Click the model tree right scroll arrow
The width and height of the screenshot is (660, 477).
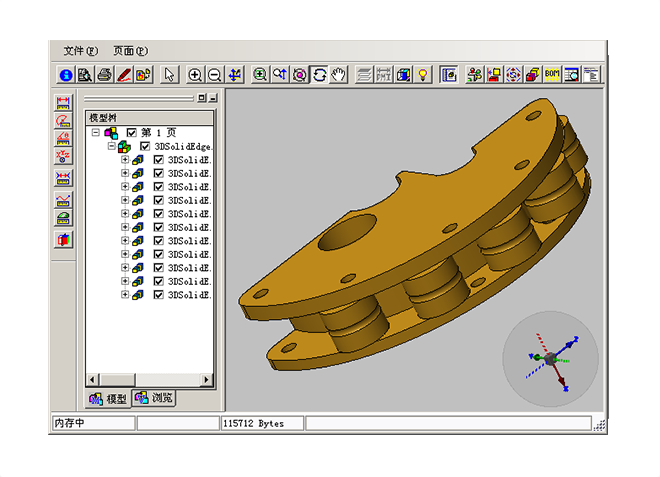(207, 380)
